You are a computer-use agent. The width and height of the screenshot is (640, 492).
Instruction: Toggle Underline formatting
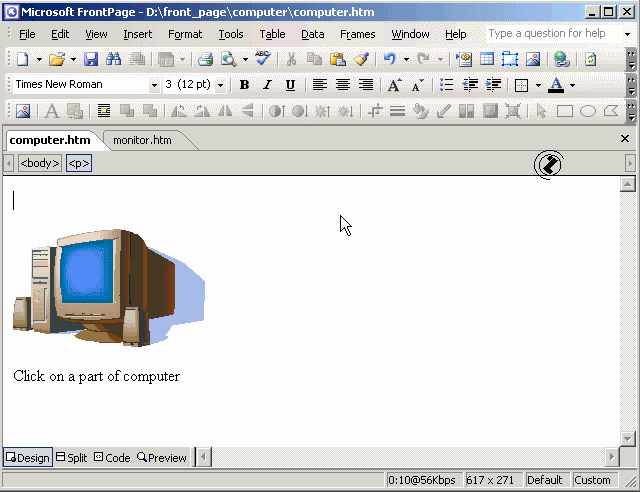pos(290,85)
